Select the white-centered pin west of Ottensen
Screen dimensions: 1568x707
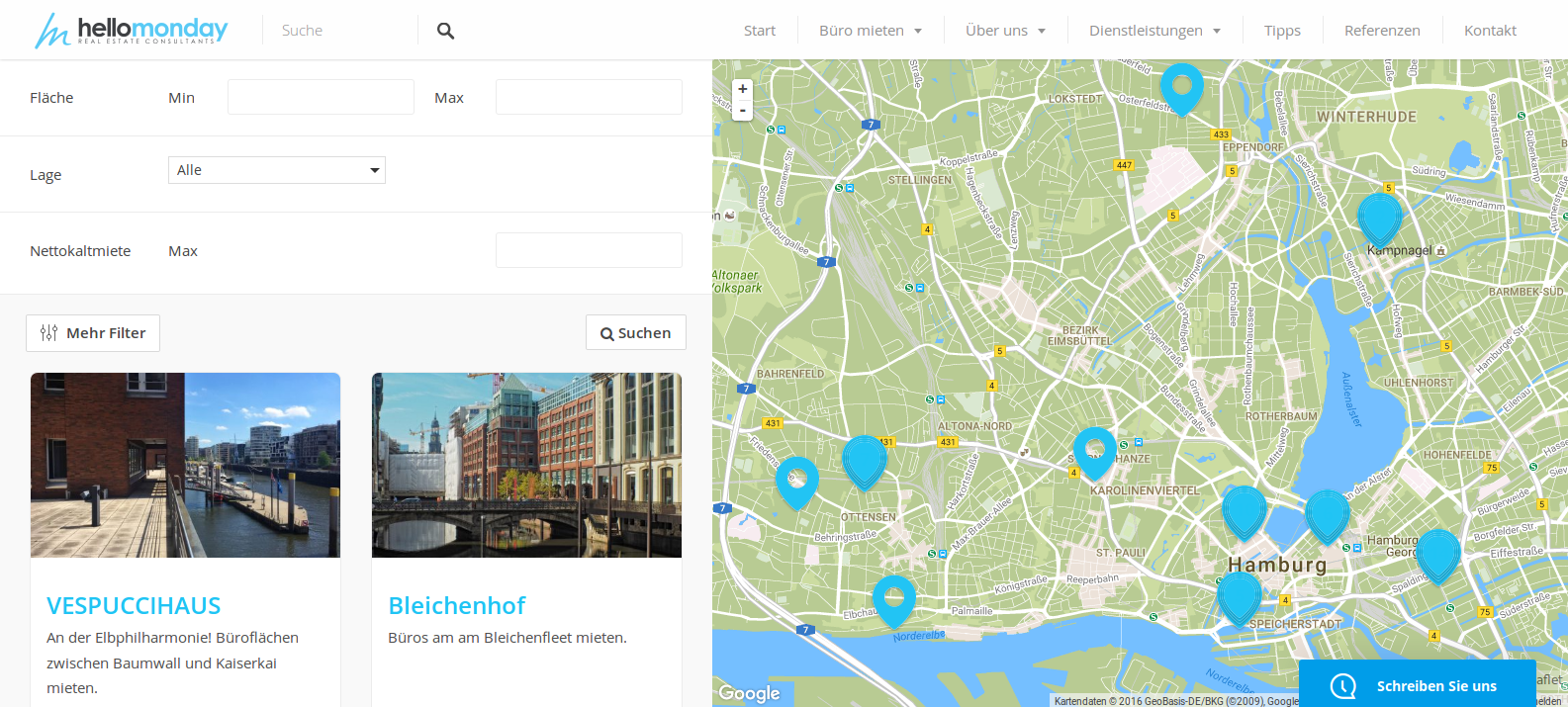[797, 483]
